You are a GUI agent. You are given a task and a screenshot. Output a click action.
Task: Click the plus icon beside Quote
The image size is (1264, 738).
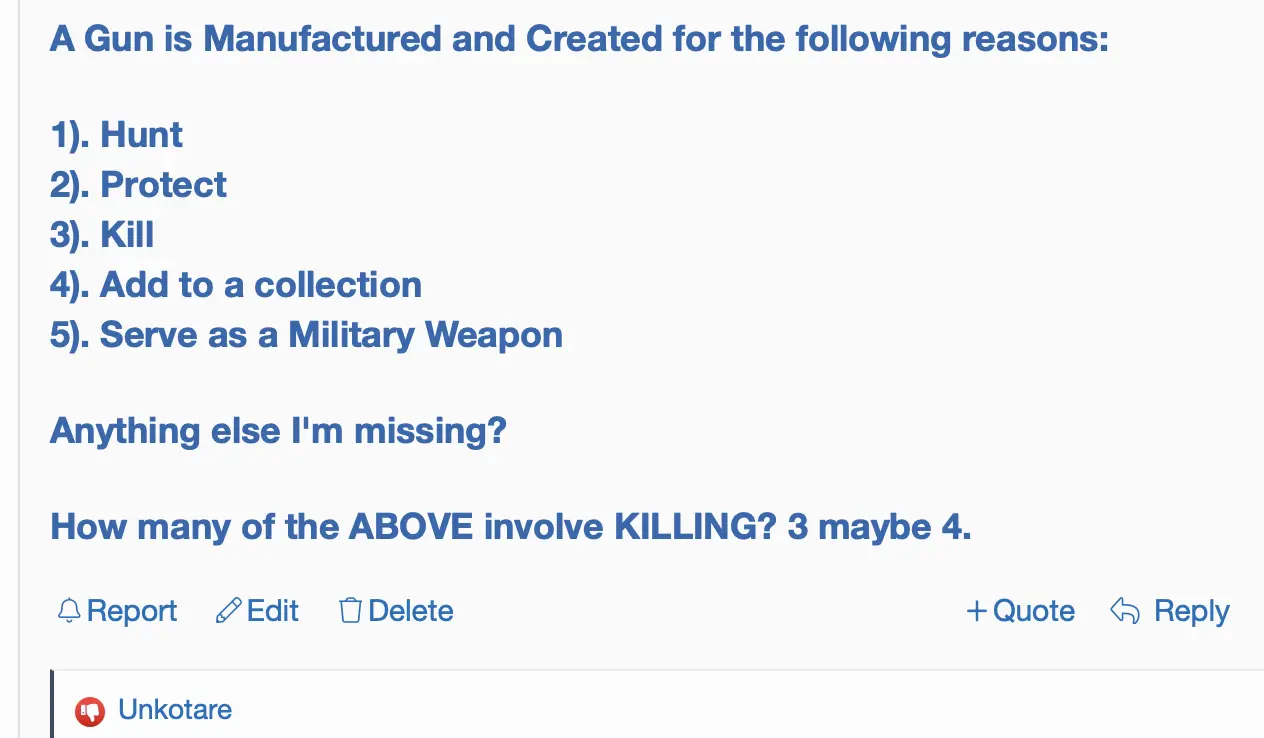[x=976, y=611]
